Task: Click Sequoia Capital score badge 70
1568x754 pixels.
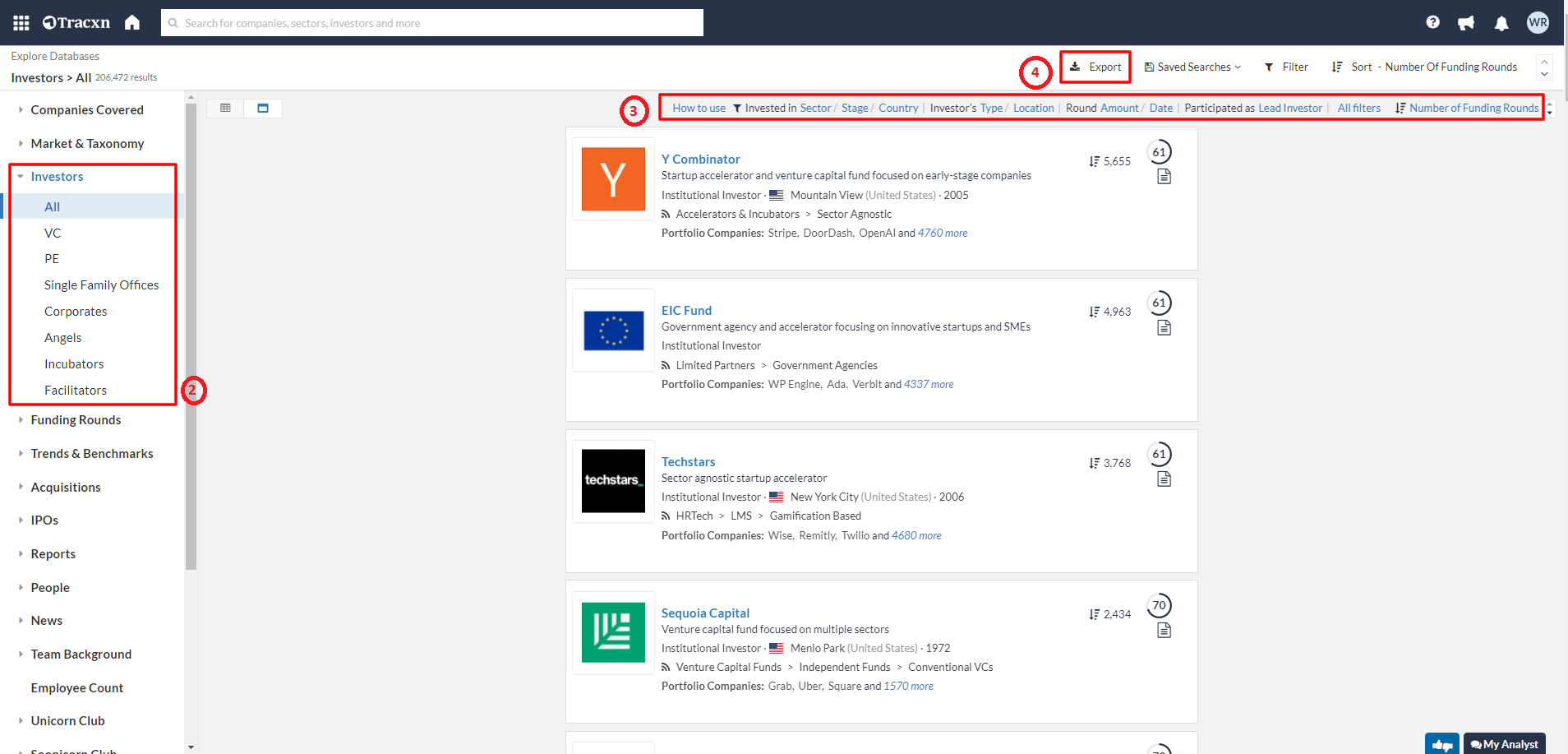Action: pyautogui.click(x=1159, y=605)
